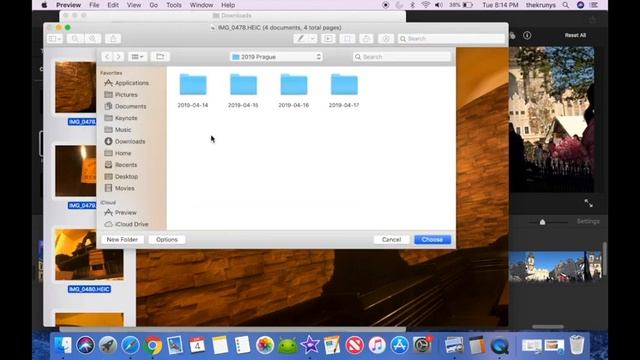Select the IMG_0478 thumbnail in Preview sidebar
Screen dimensions: 640x360
tap(76, 87)
